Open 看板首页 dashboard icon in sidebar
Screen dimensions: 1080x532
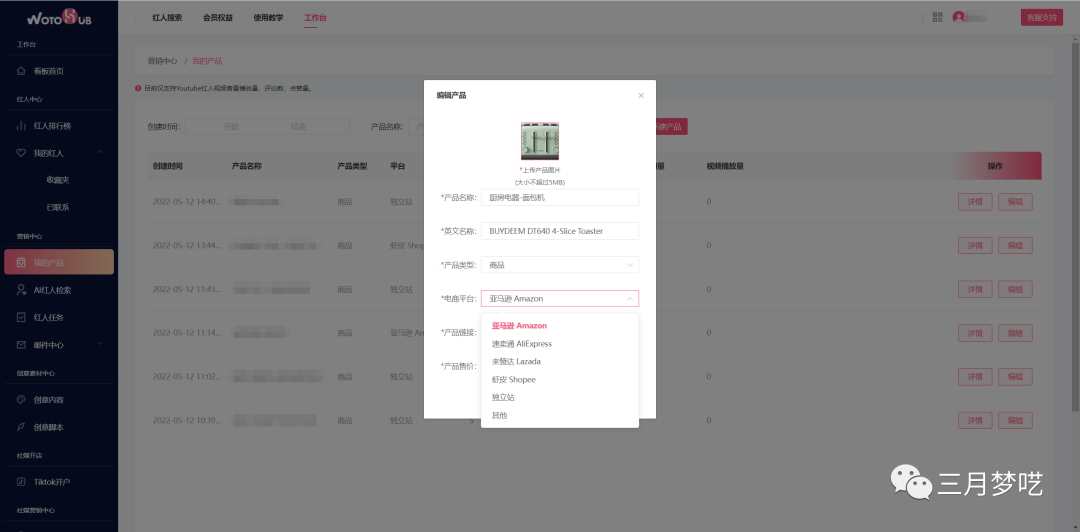(x=21, y=71)
